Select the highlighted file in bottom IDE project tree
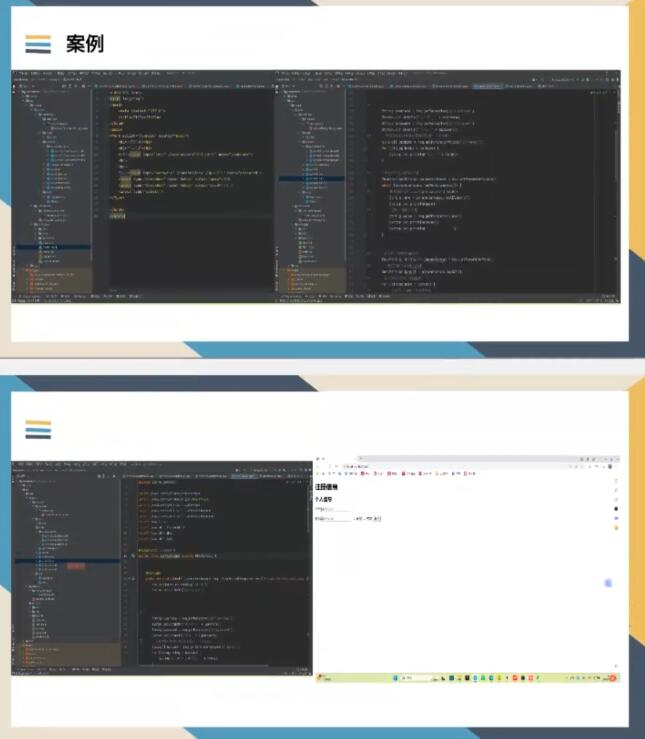Image resolution: width=645 pixels, height=739 pixels. point(50,561)
